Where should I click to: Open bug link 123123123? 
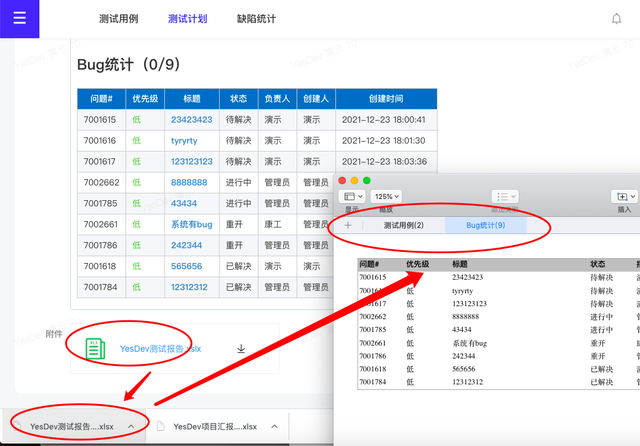click(191, 162)
